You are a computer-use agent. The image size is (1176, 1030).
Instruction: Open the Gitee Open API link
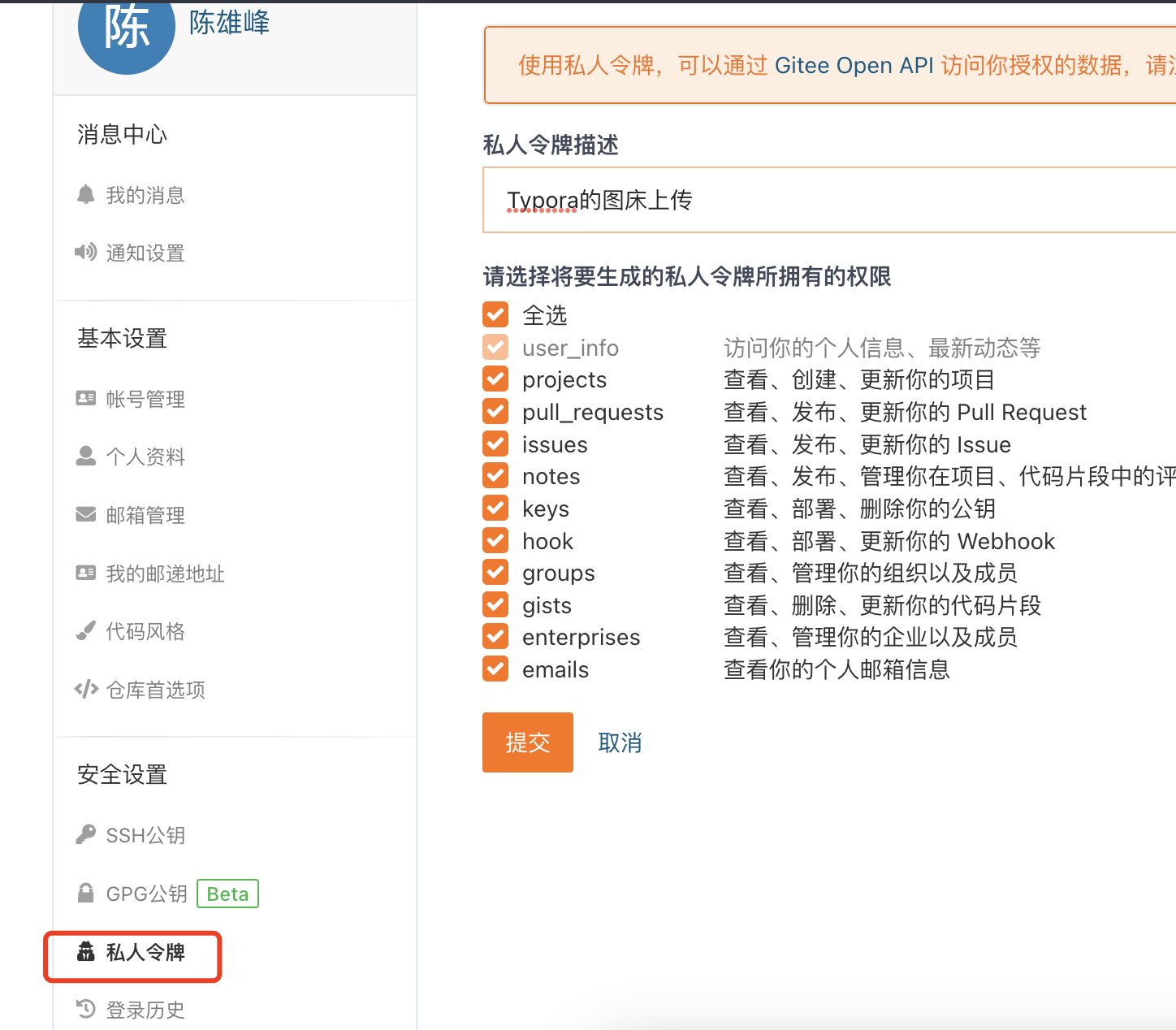tap(854, 65)
